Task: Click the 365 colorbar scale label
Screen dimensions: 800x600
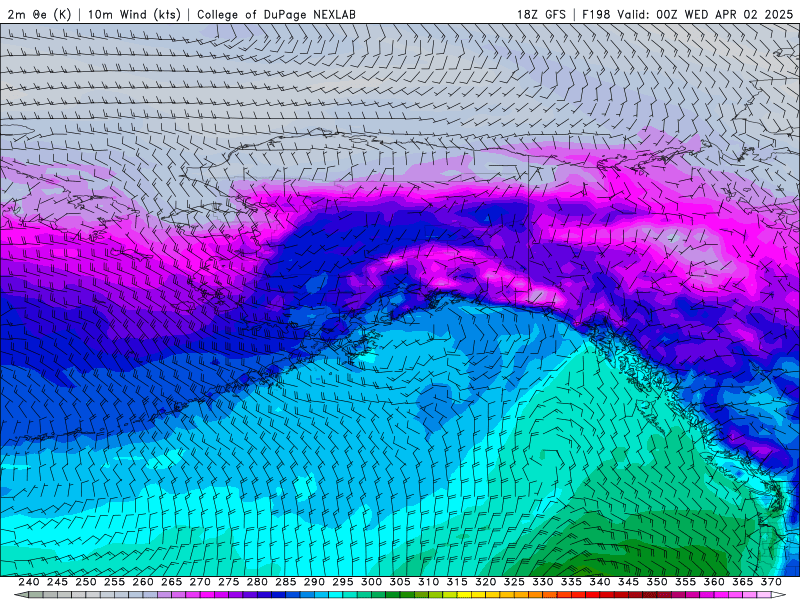Action: coord(743,582)
